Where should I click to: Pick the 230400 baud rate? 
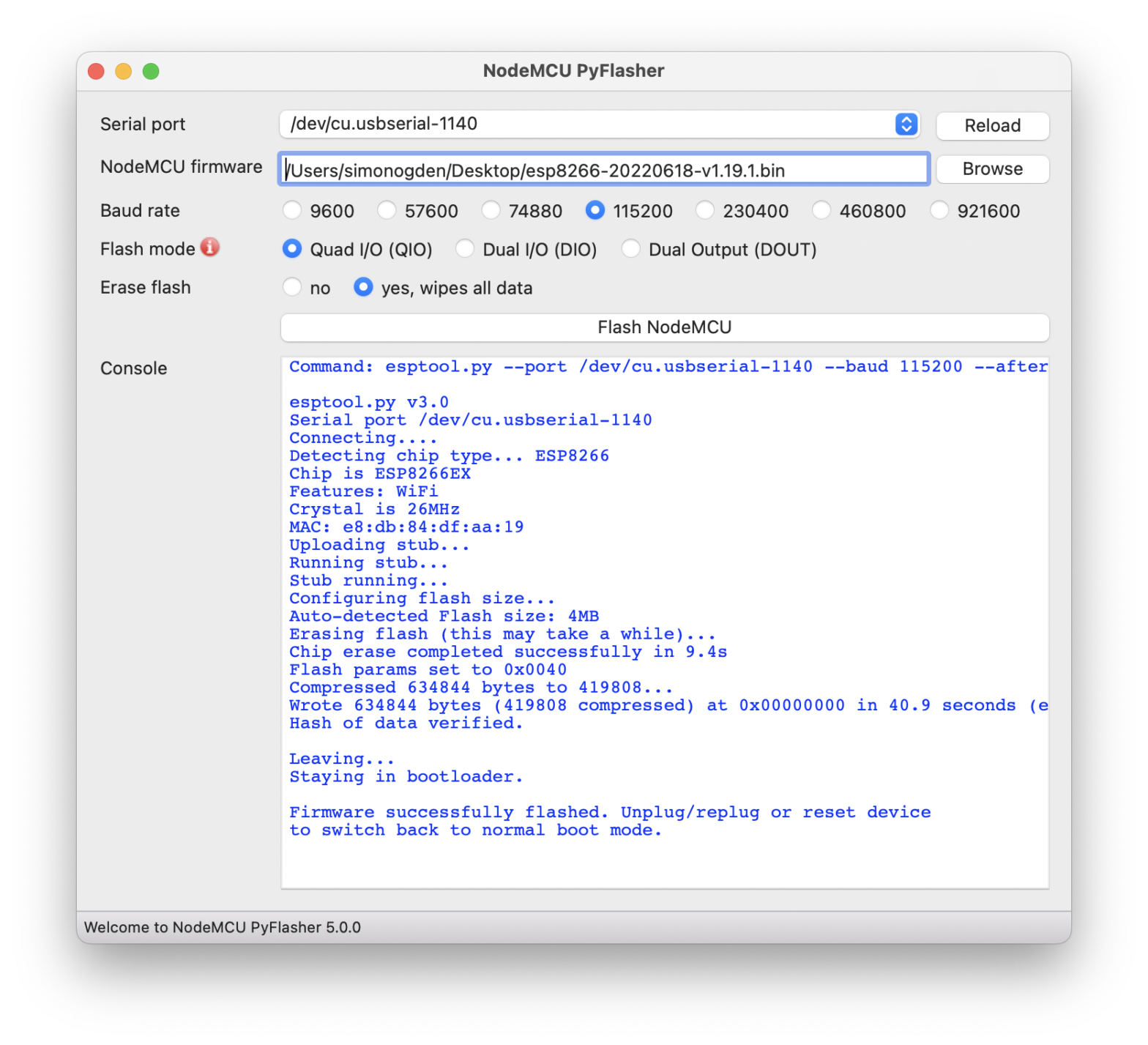click(704, 211)
